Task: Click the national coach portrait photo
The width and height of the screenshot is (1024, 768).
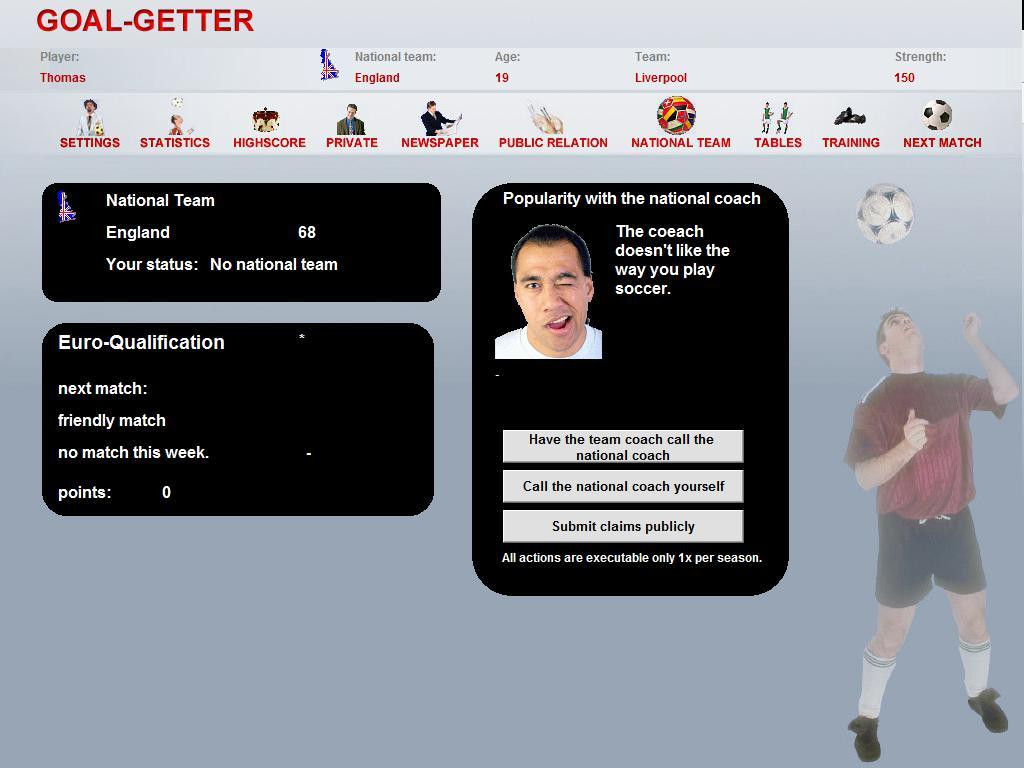Action: coord(549,291)
